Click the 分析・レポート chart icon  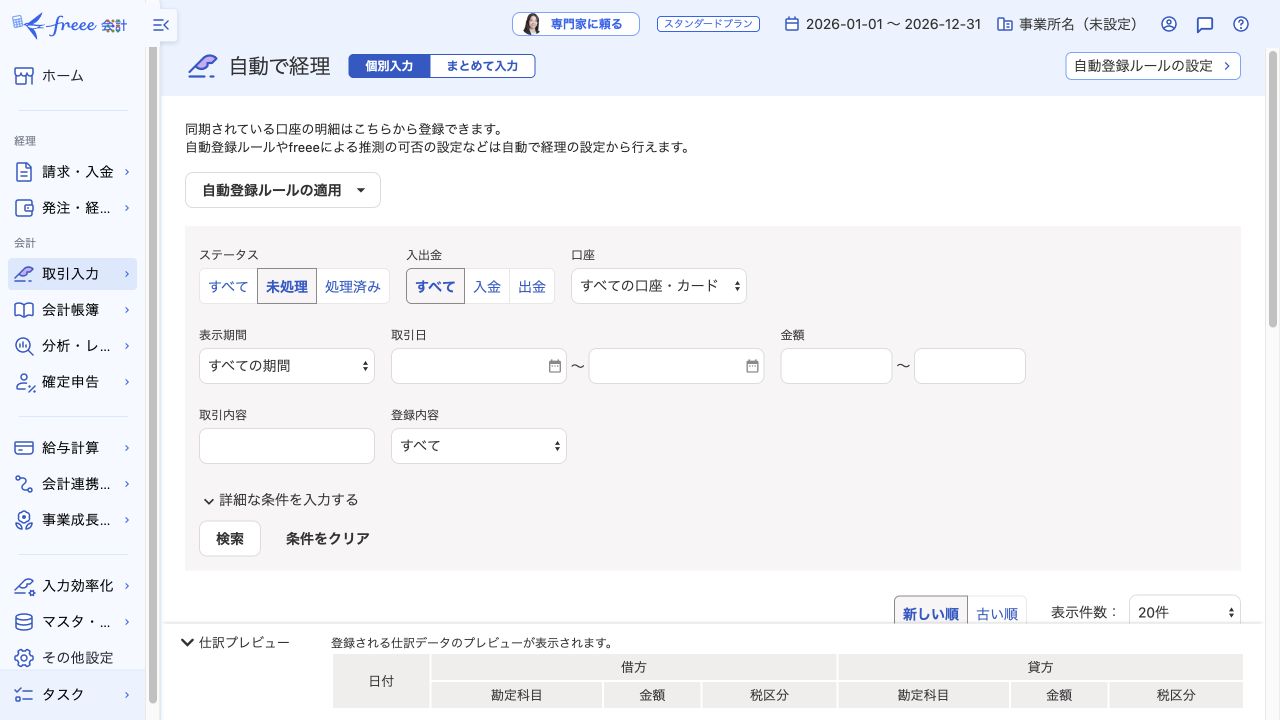25,346
